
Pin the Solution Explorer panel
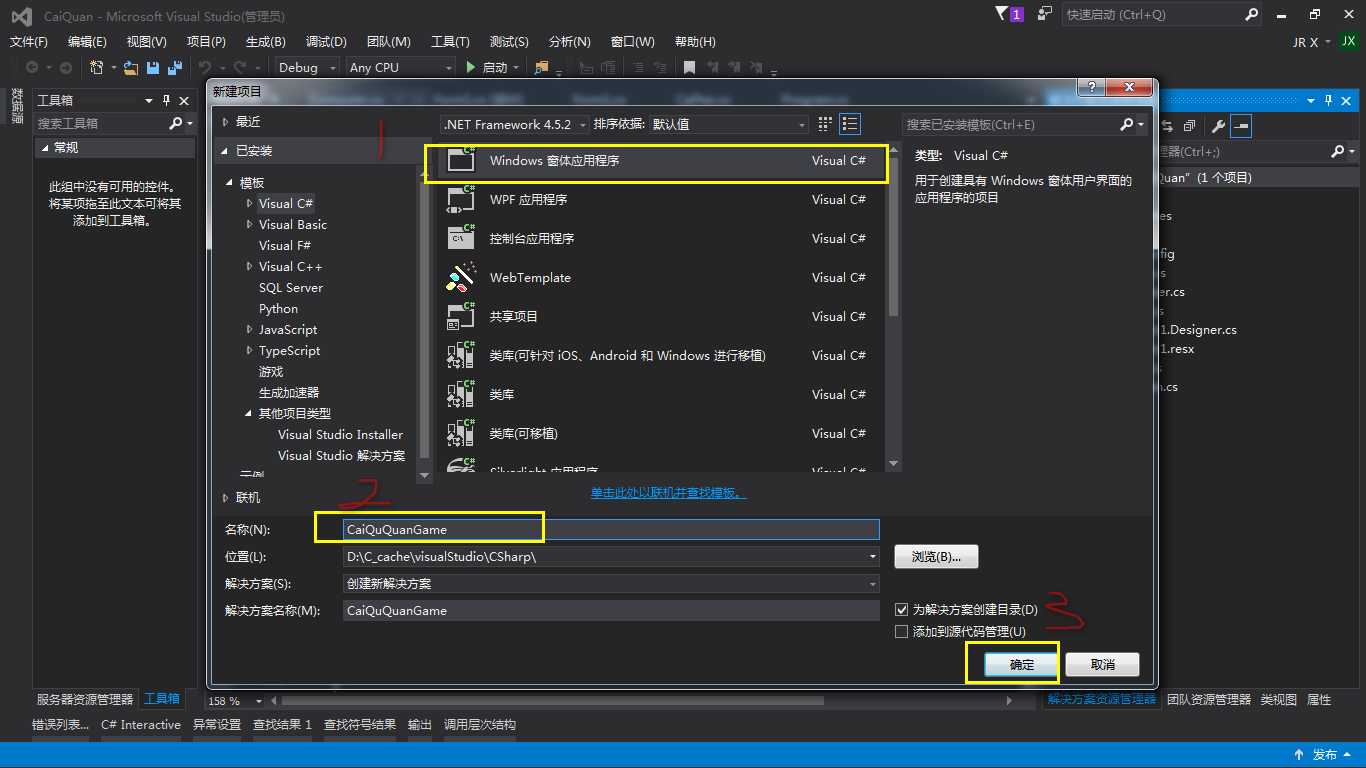pyautogui.click(x=1329, y=101)
